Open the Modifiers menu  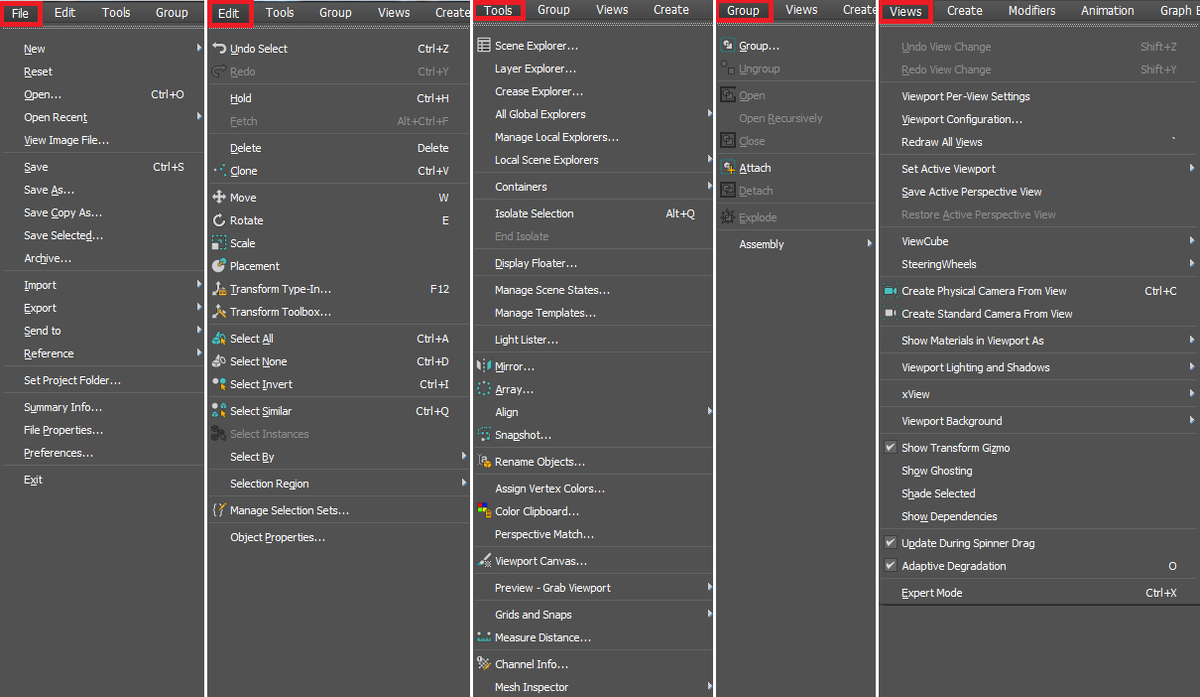click(1031, 11)
